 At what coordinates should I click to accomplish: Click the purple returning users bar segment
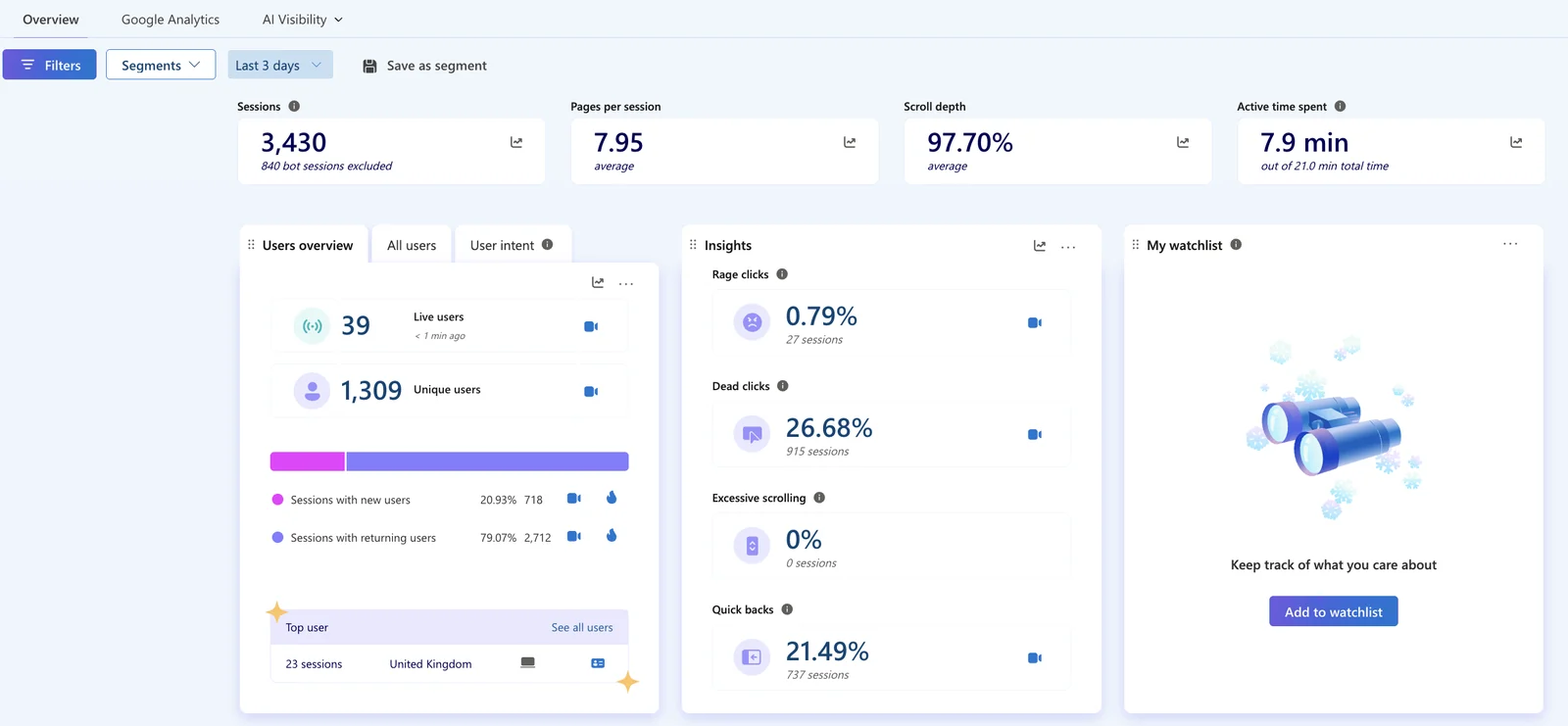tap(487, 461)
